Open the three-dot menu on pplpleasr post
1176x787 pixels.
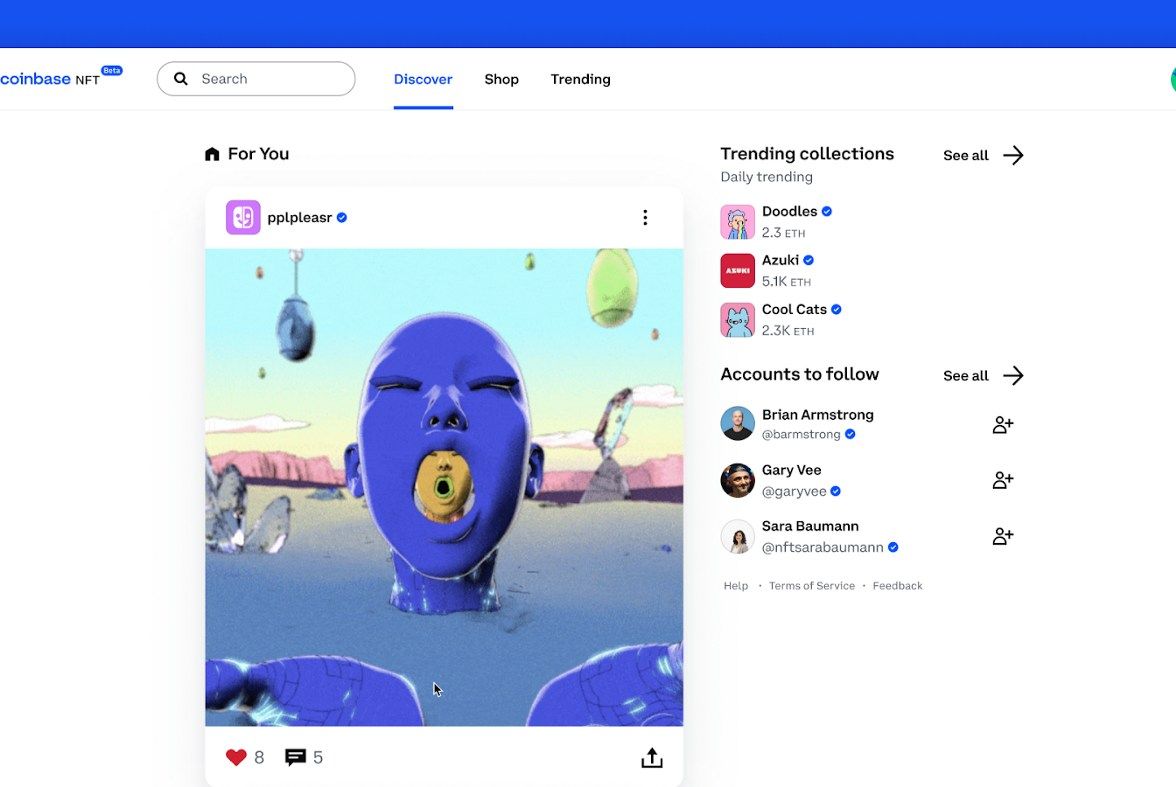[645, 218]
